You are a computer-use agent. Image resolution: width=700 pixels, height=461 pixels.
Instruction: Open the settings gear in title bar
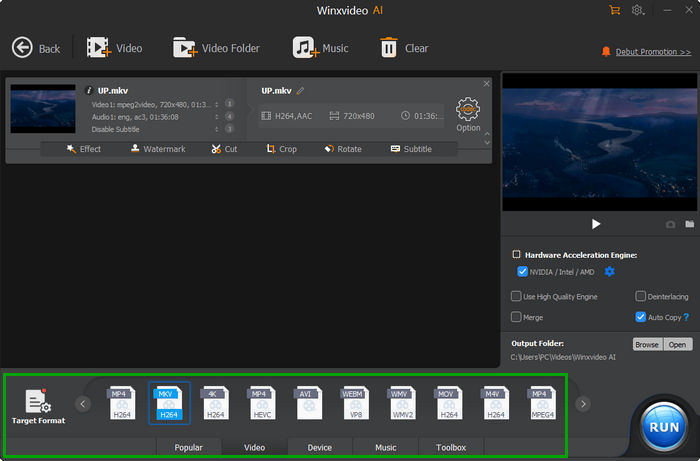638,10
